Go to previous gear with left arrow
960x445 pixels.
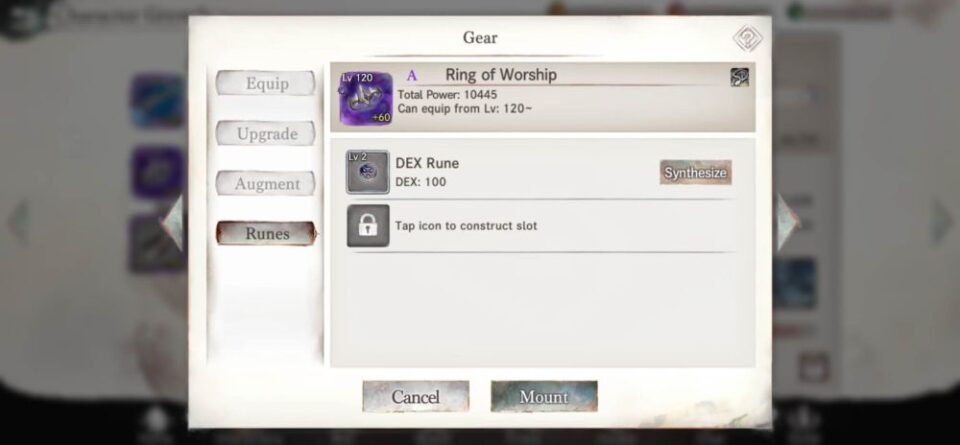coord(173,222)
